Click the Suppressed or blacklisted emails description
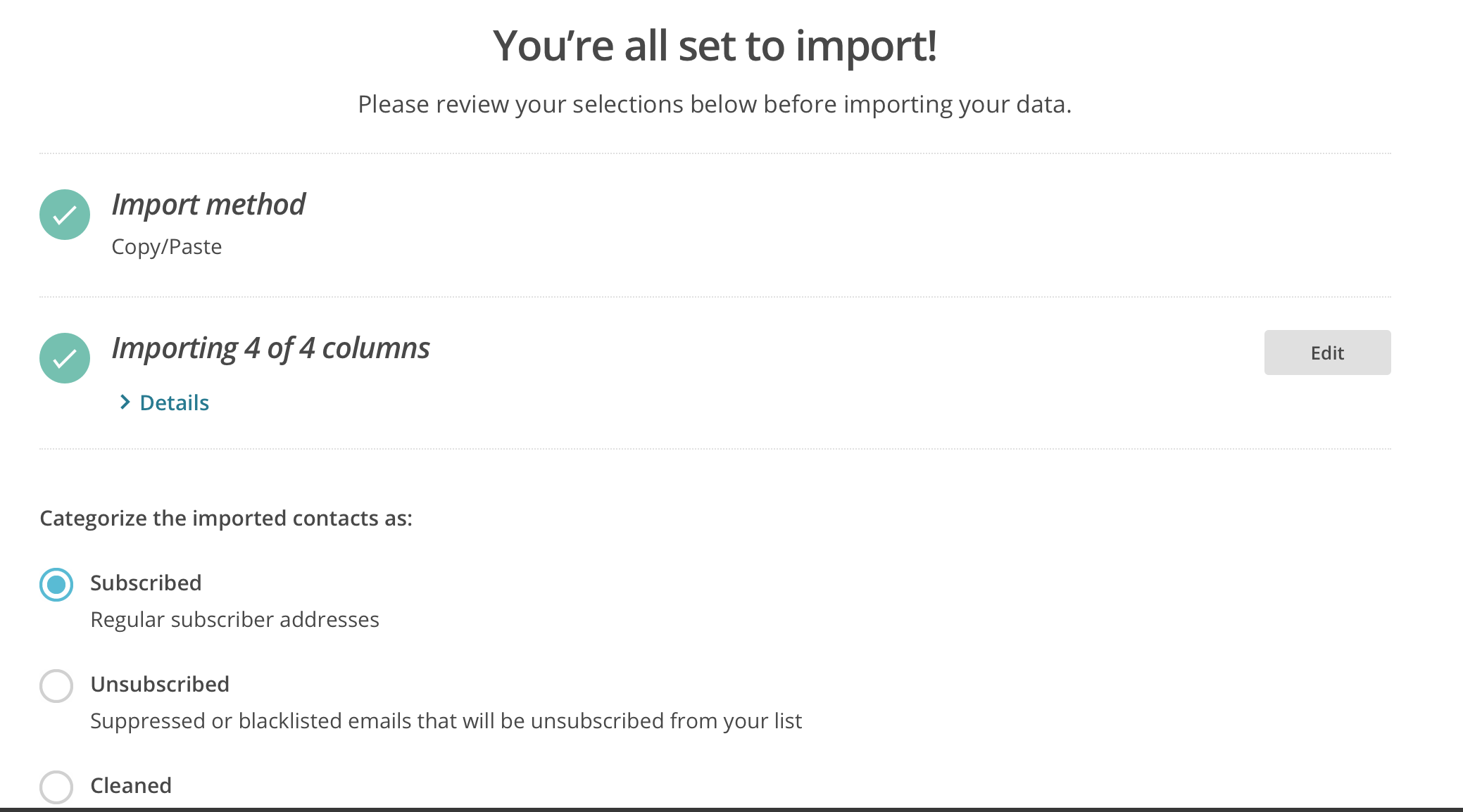The width and height of the screenshot is (1463, 812). (x=446, y=721)
